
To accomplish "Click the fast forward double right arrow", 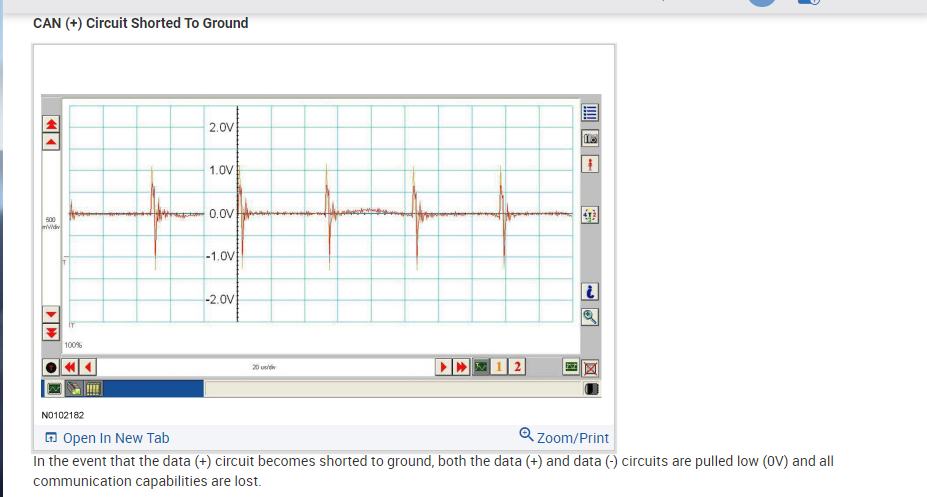I will coord(461,367).
